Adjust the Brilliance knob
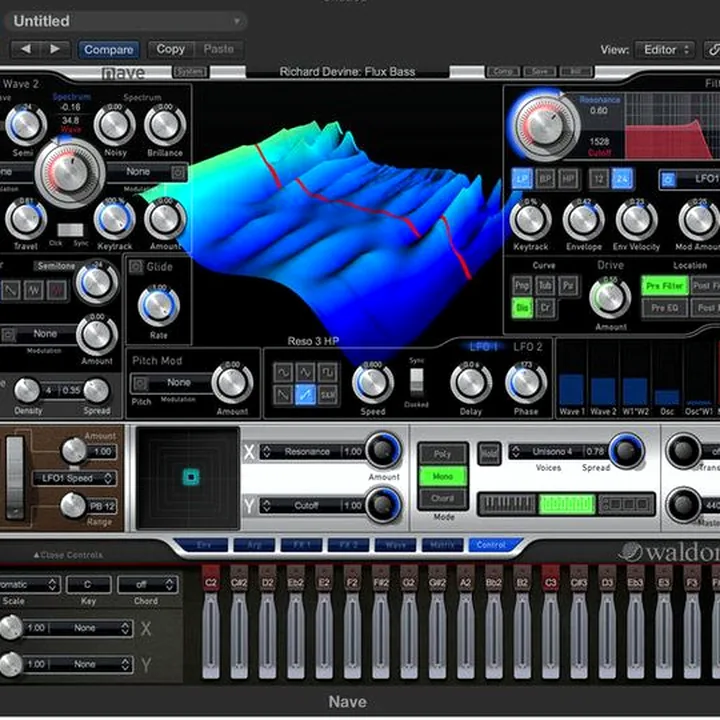This screenshot has width=720, height=720. (164, 125)
